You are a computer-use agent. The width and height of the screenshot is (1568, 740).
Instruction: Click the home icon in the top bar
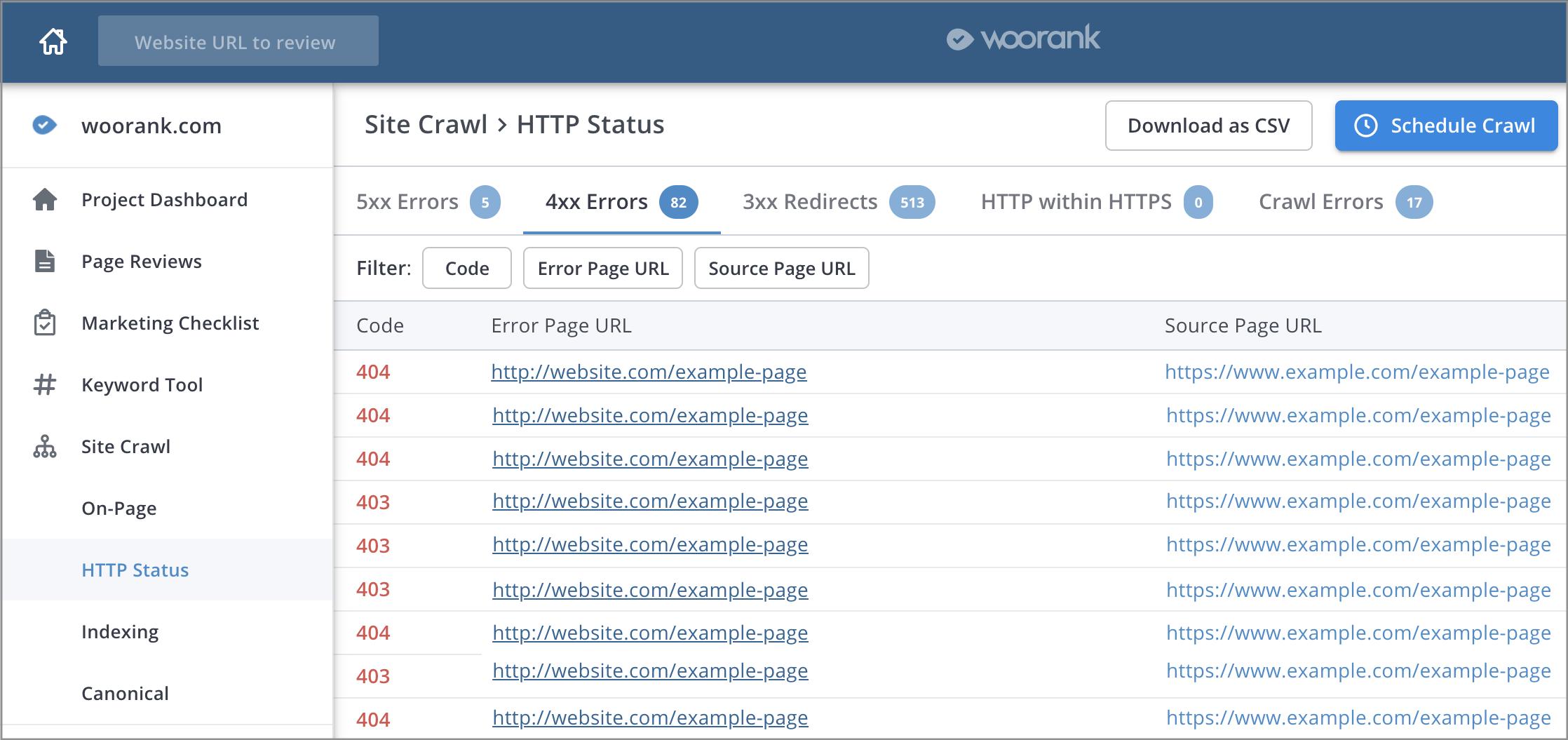click(x=53, y=41)
